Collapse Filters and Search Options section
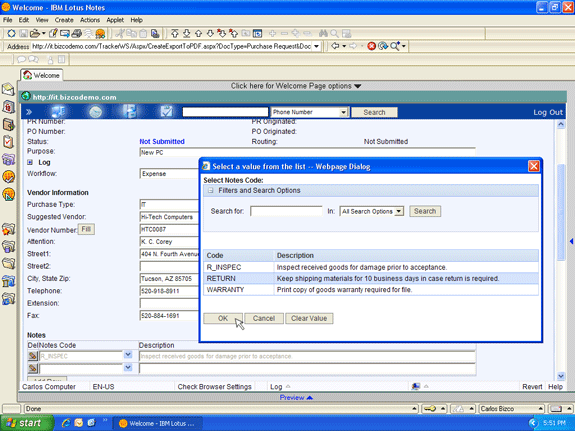The width and height of the screenshot is (575, 431). pos(210,190)
